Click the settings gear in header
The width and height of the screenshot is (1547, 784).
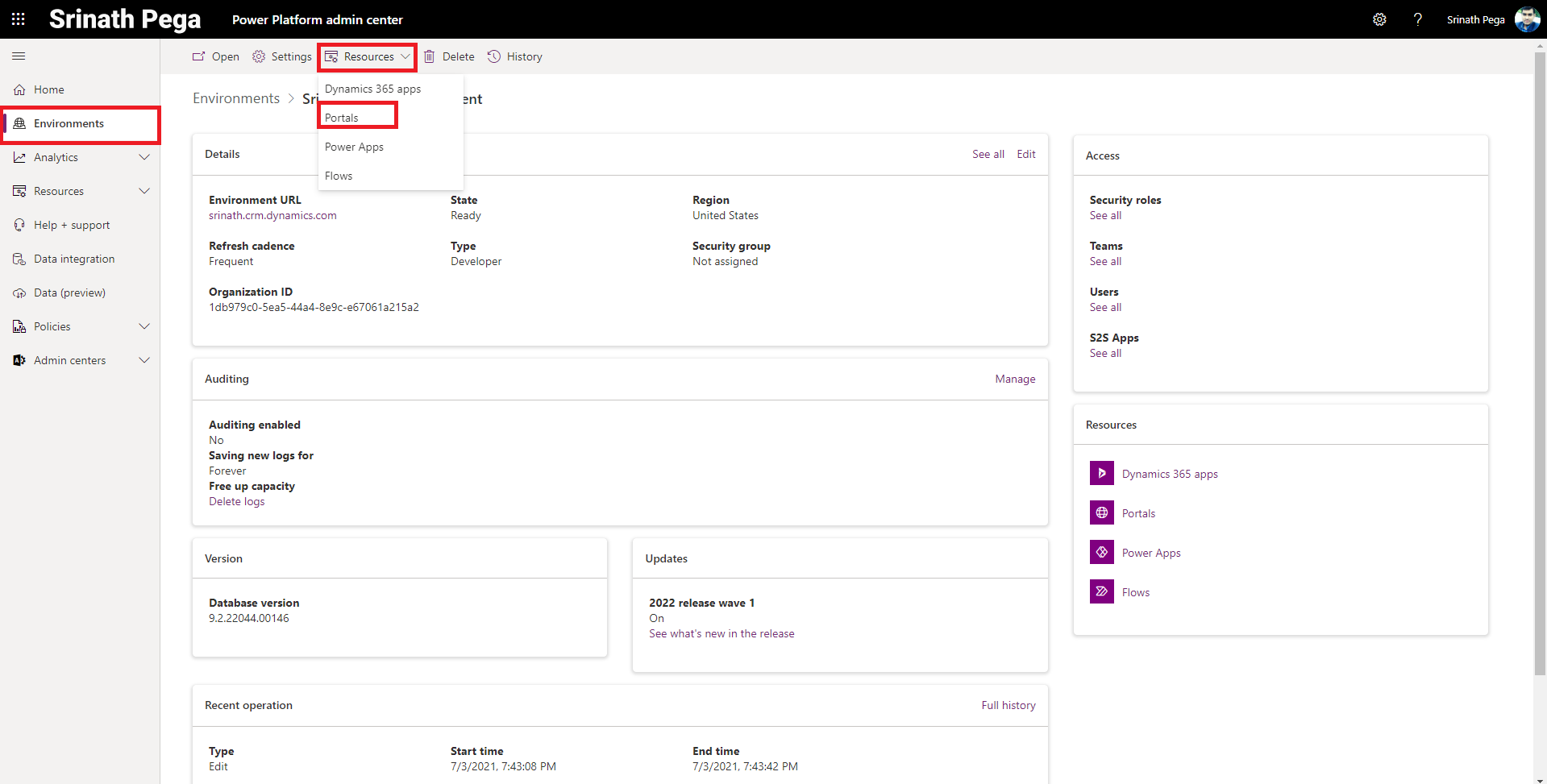pos(1379,19)
